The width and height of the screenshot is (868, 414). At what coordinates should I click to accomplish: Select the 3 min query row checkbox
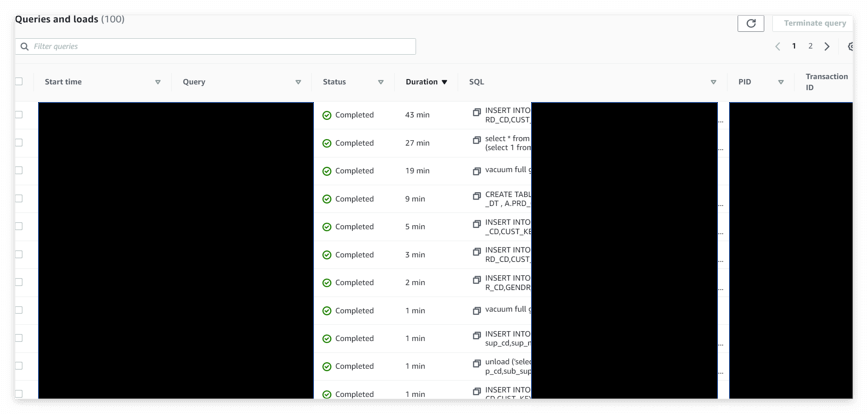pos(19,254)
